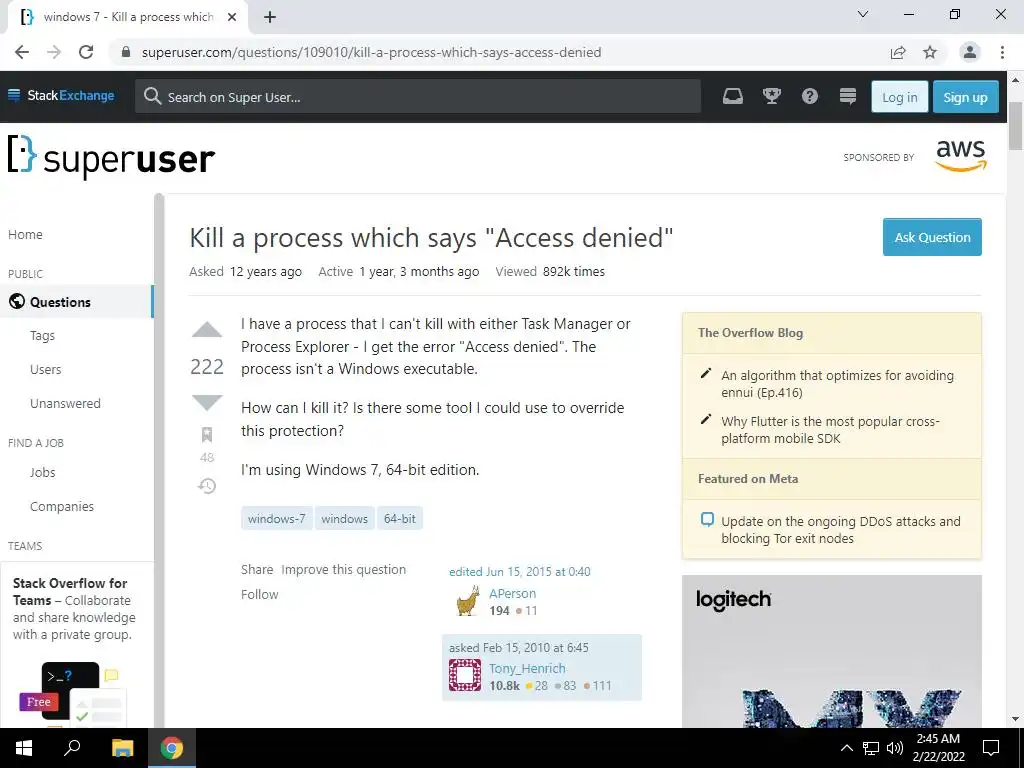Click the browser back arrow

pos(22,52)
